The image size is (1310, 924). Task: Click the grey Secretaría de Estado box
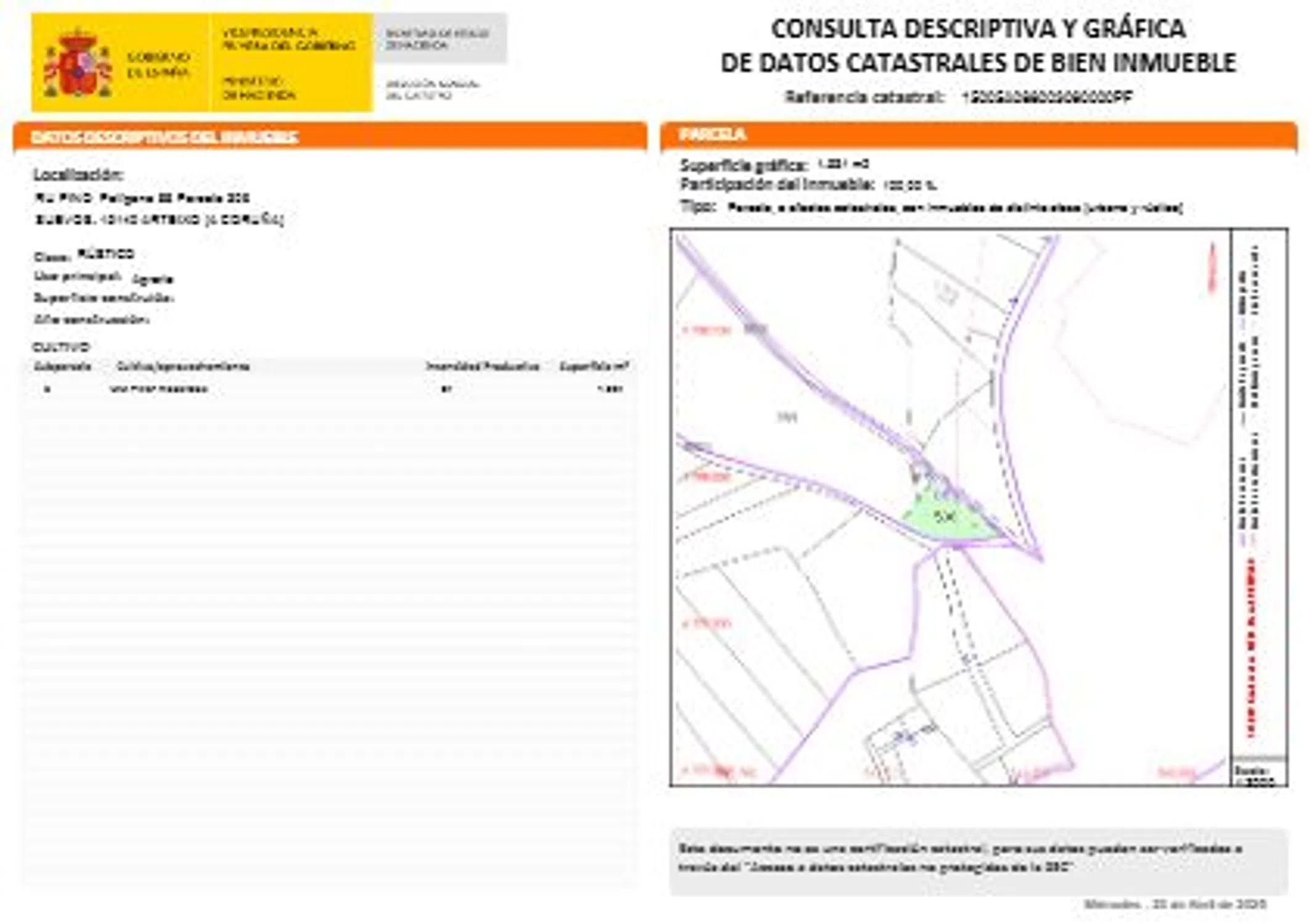click(x=439, y=39)
